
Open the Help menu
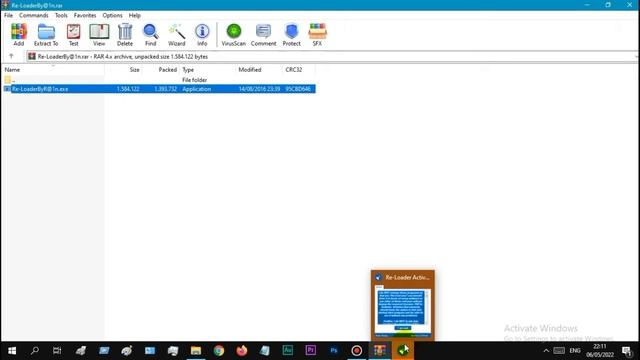[135, 15]
